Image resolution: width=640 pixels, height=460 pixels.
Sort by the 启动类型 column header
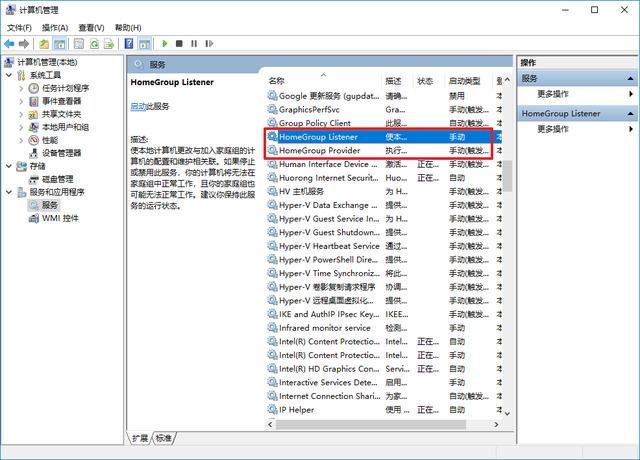click(x=469, y=81)
